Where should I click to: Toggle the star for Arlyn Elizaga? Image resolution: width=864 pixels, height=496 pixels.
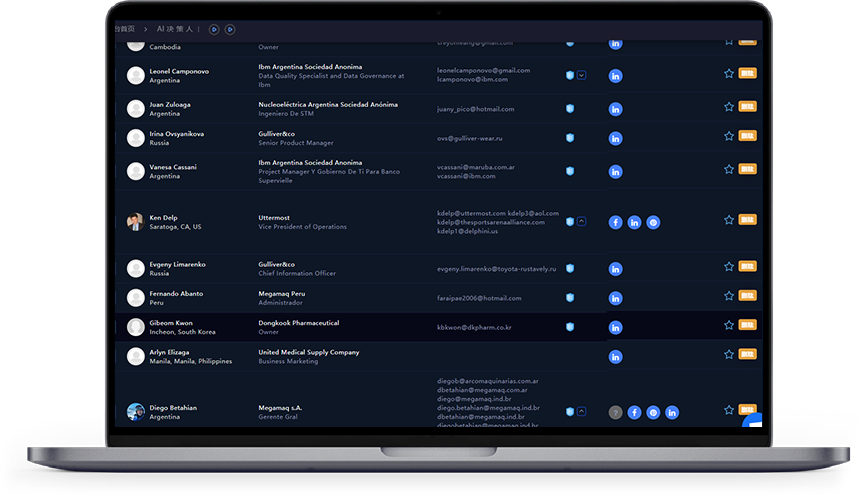(x=728, y=354)
